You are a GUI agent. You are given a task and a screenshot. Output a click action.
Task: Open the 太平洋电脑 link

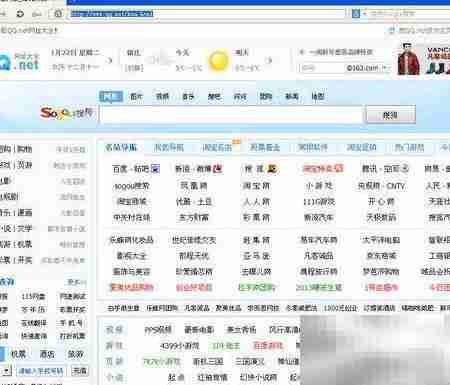381,240
